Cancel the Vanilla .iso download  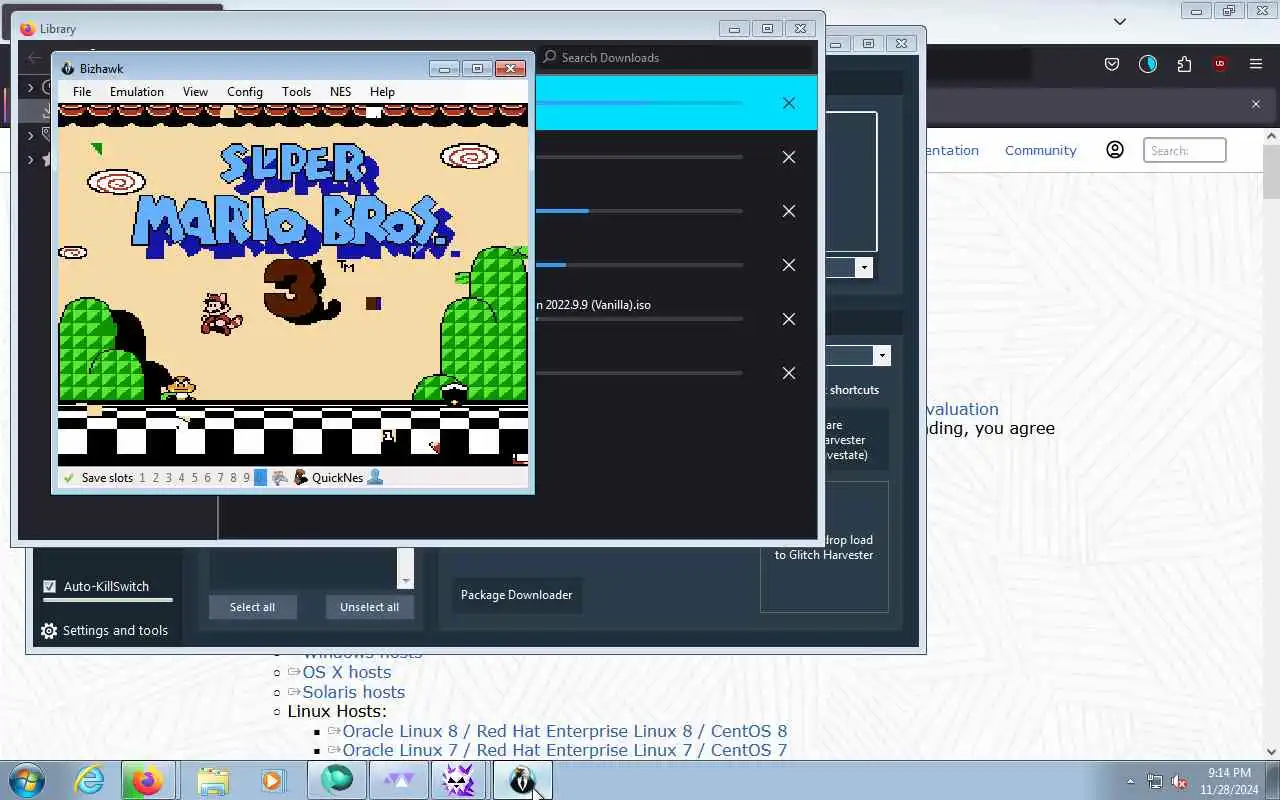point(789,319)
